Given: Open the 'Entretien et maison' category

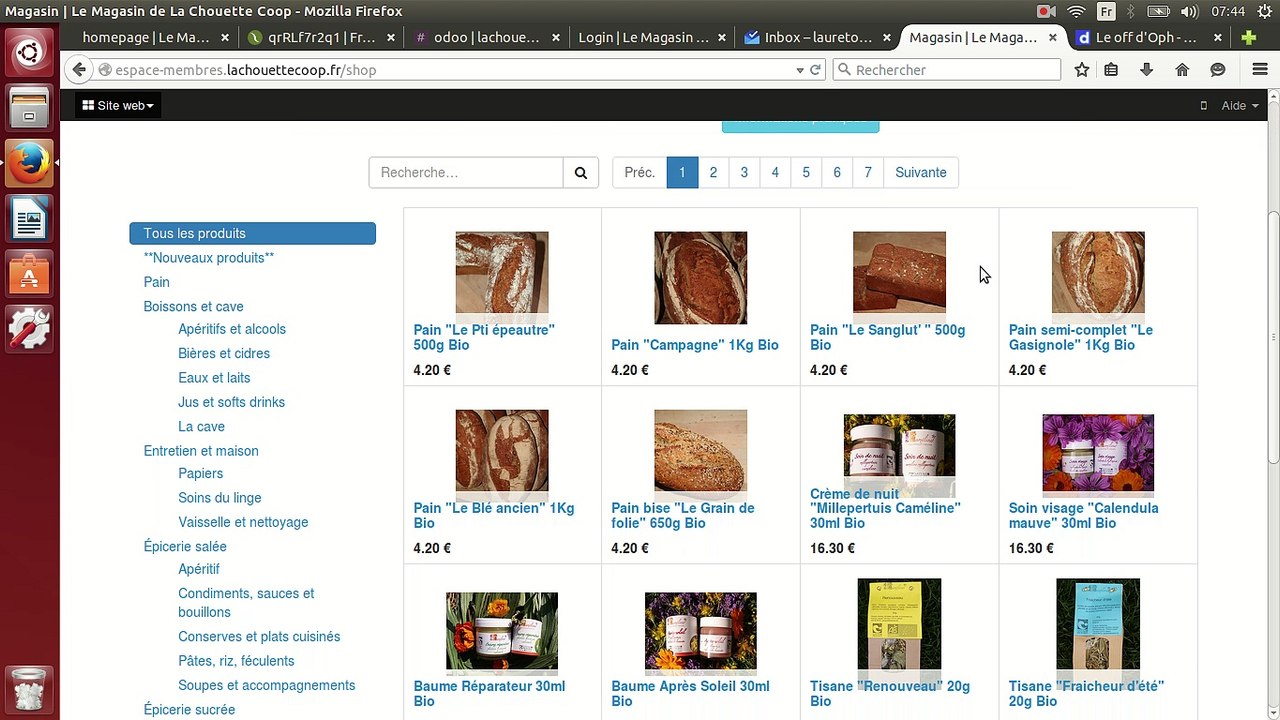Looking at the screenshot, I should point(201,451).
